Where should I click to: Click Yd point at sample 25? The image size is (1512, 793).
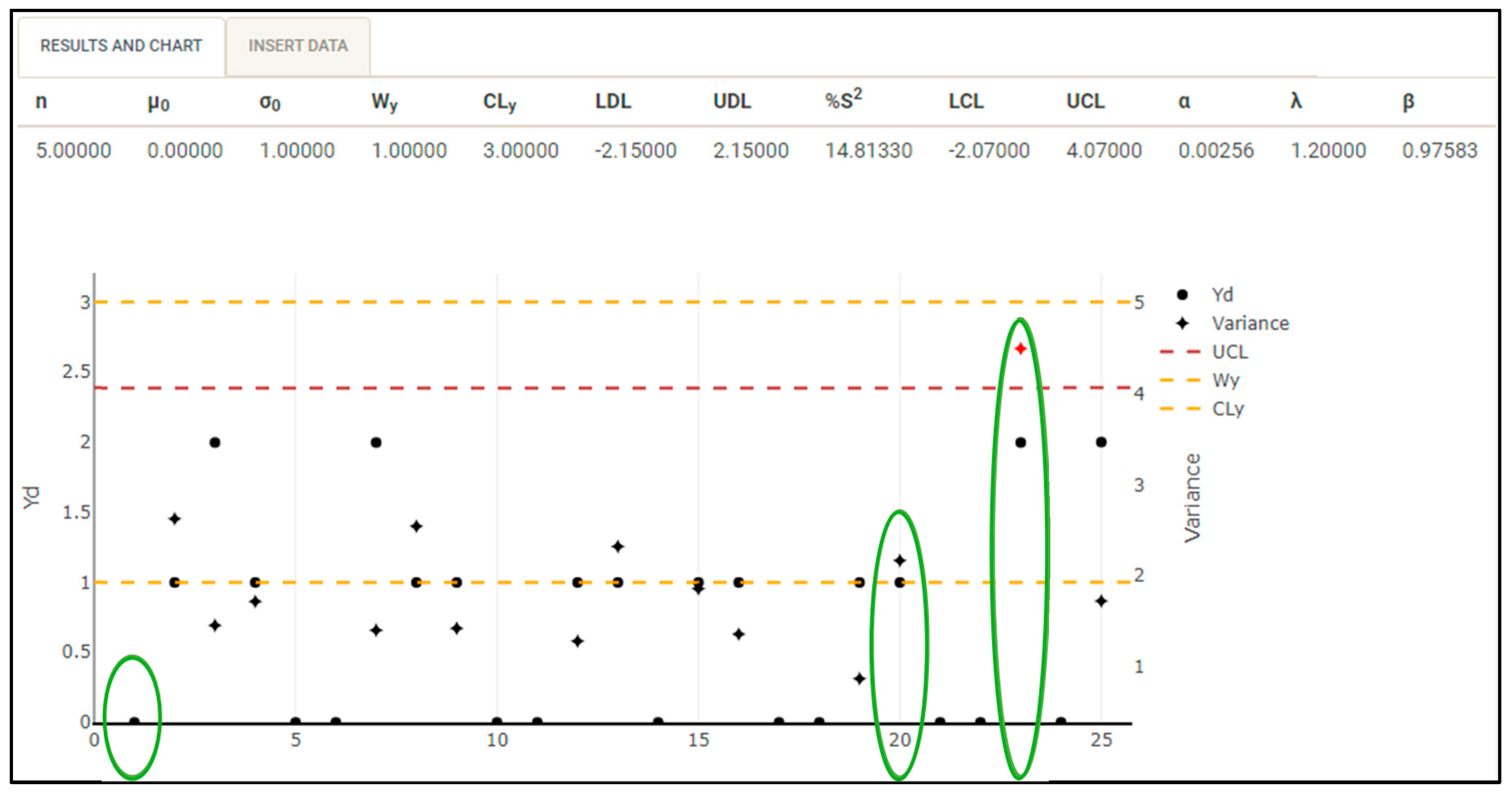coord(1101,443)
